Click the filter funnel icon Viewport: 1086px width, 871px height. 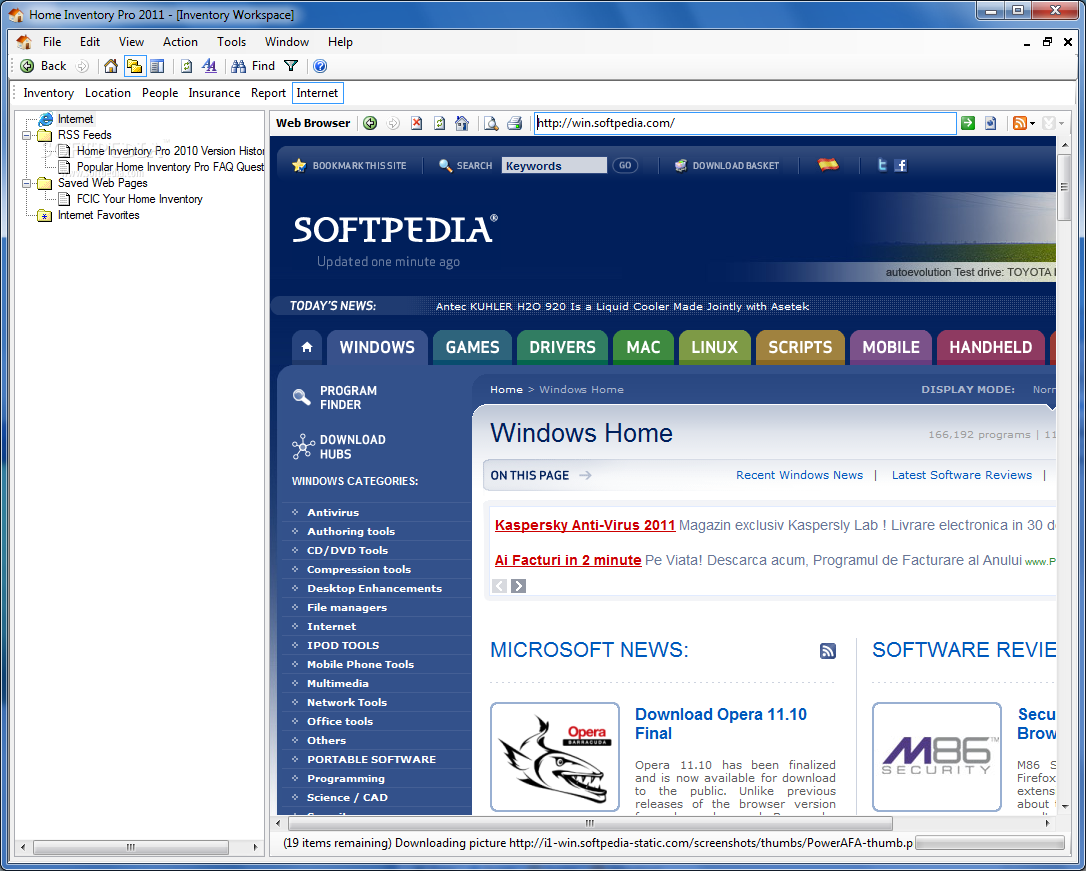coord(291,66)
